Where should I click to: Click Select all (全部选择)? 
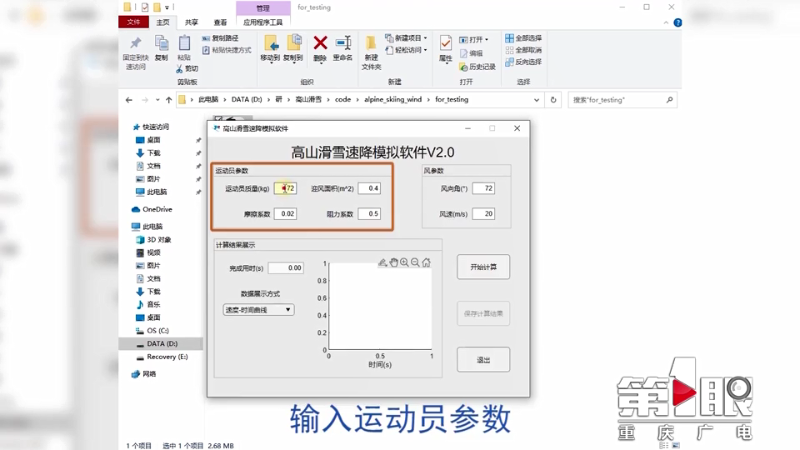coord(523,38)
